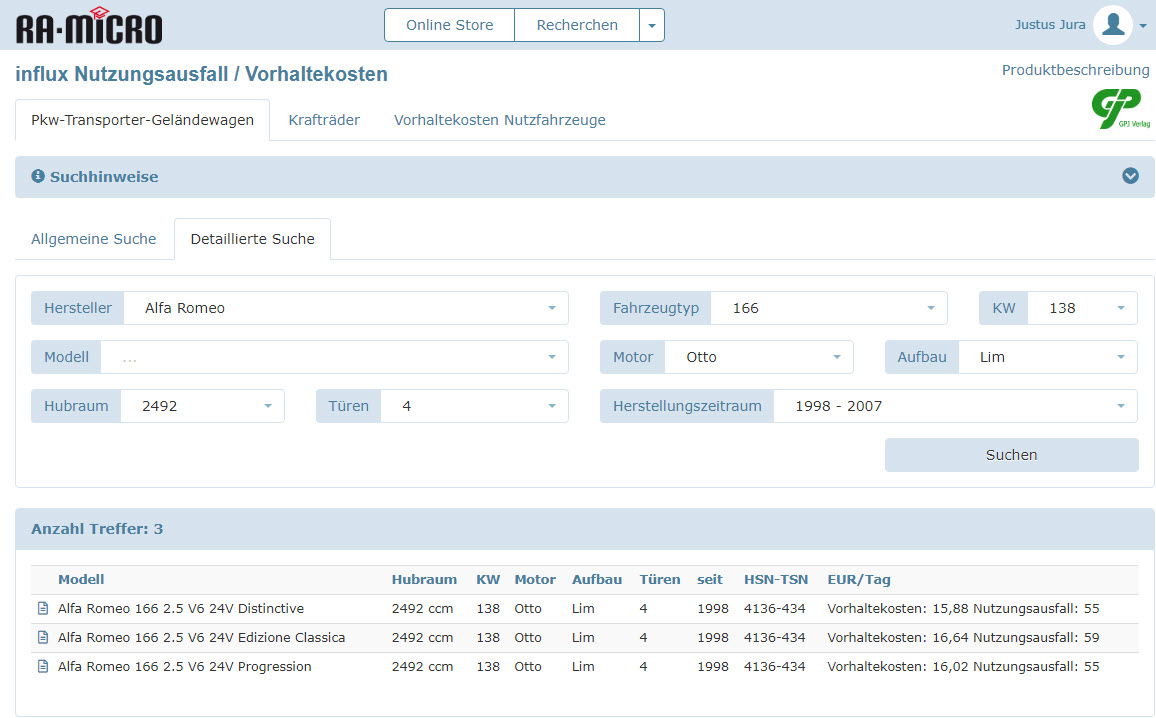Switch to the Krafträder tab

coord(324,120)
